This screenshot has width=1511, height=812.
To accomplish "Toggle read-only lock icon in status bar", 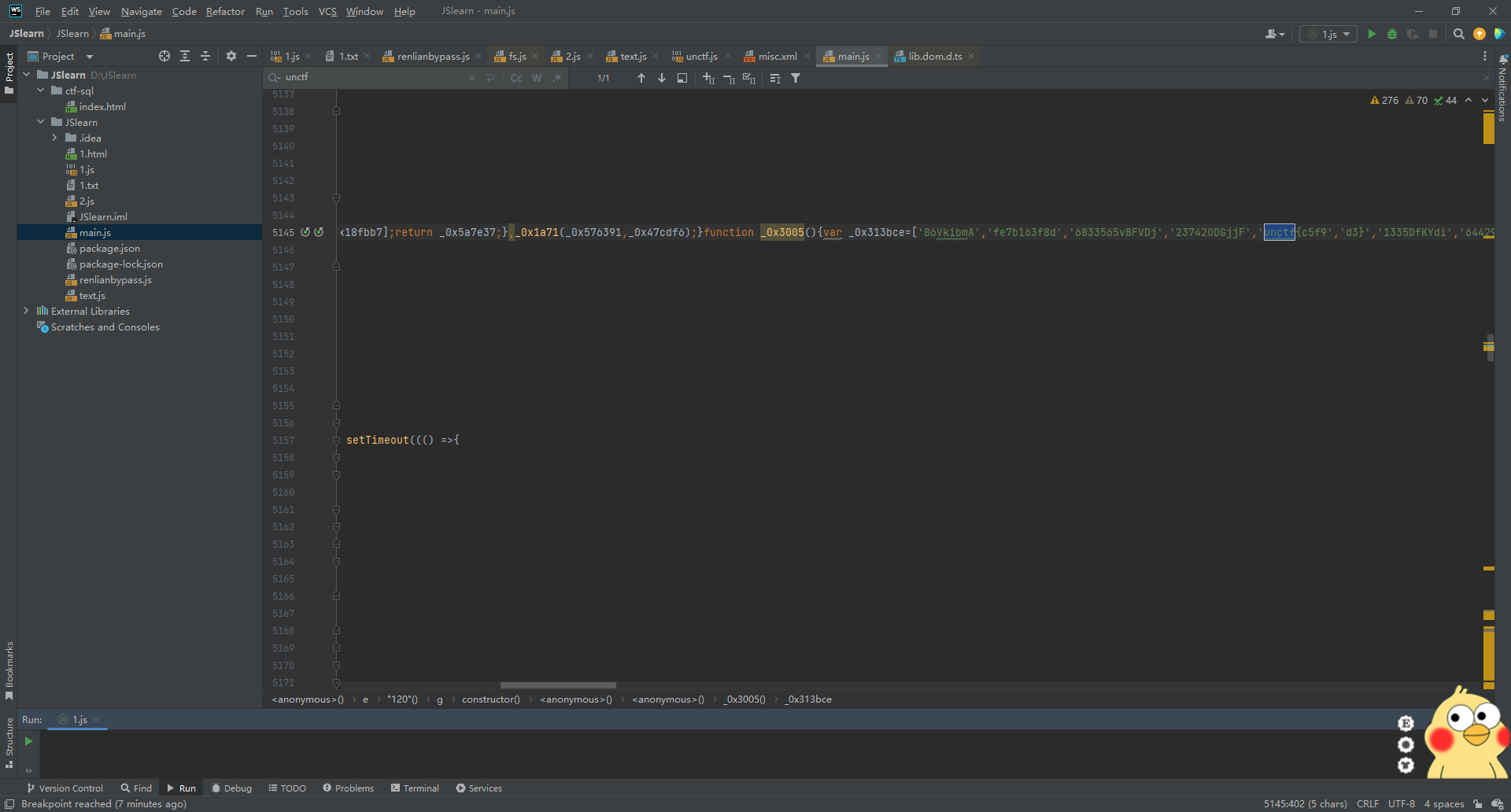I will [x=1478, y=803].
